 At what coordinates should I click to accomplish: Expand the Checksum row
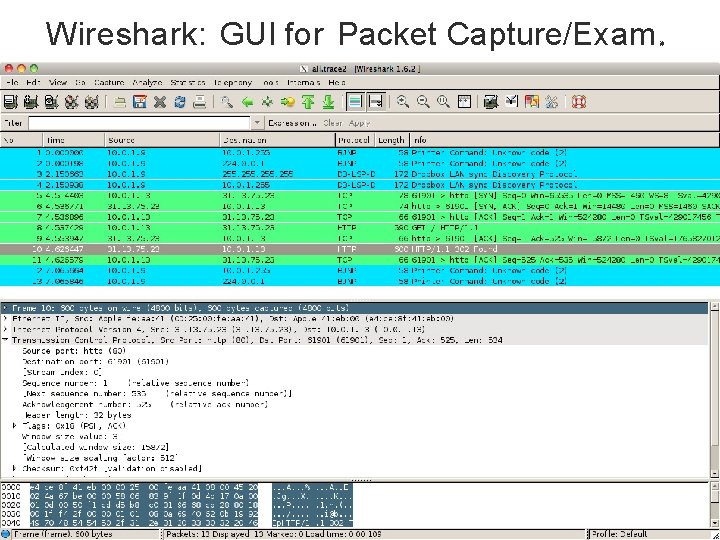tap(15, 468)
